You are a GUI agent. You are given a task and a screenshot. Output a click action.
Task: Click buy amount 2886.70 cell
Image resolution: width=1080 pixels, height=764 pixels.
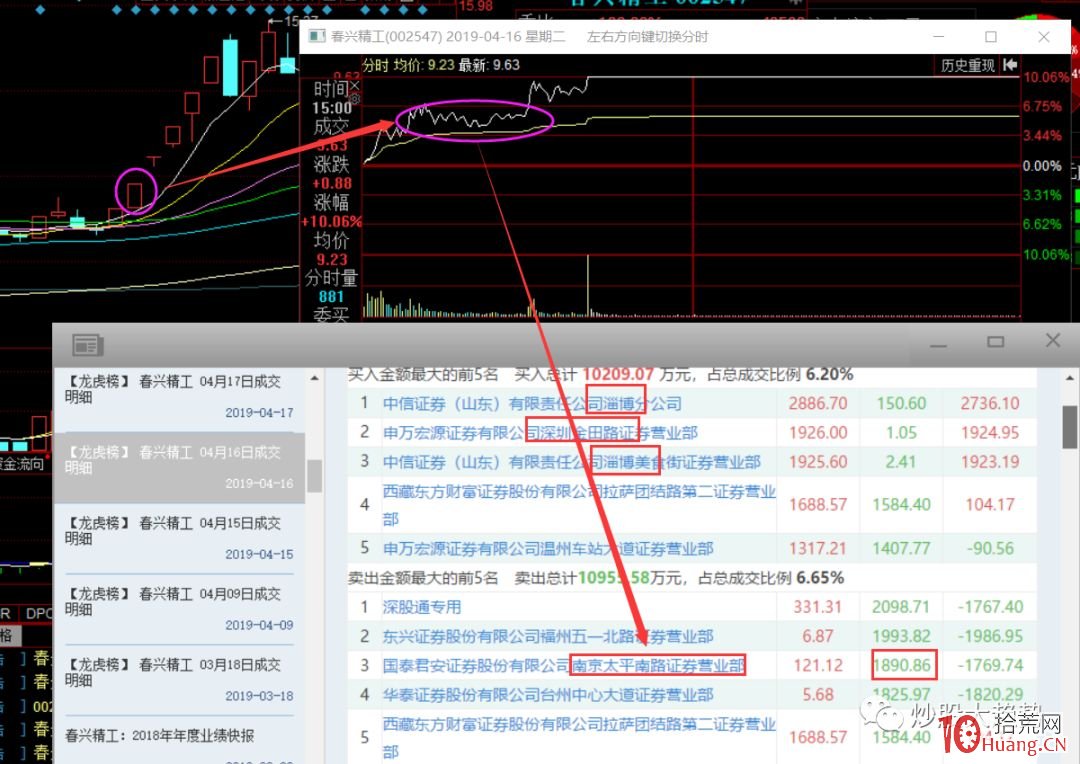click(x=818, y=404)
